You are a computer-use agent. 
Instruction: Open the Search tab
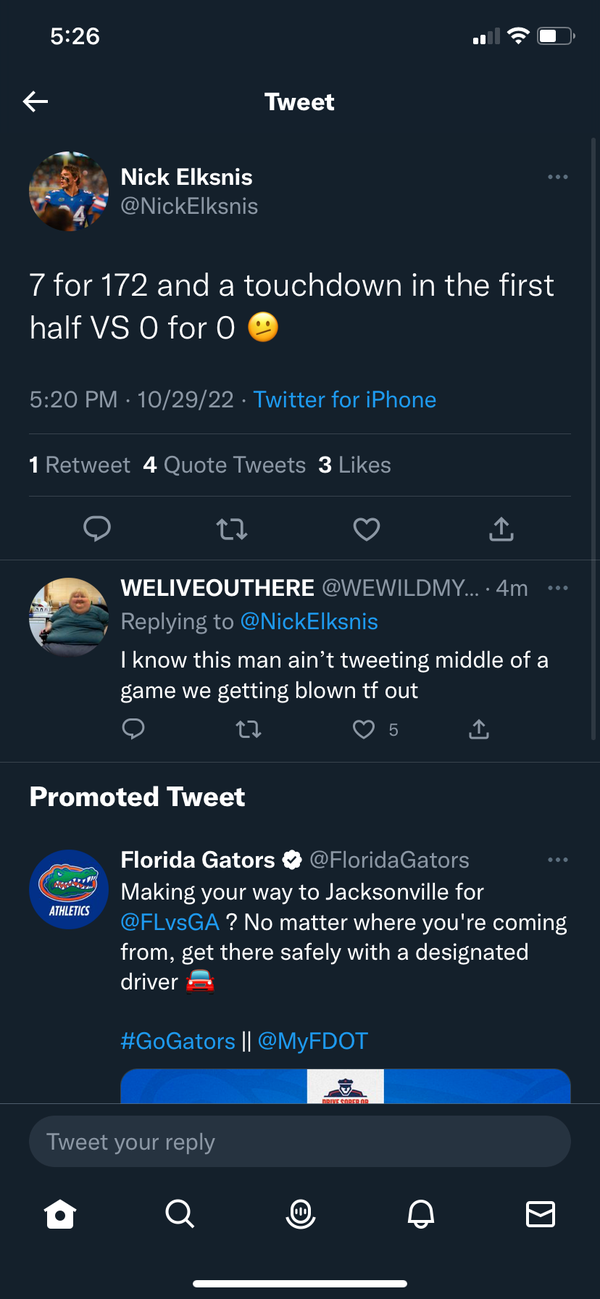click(180, 1214)
